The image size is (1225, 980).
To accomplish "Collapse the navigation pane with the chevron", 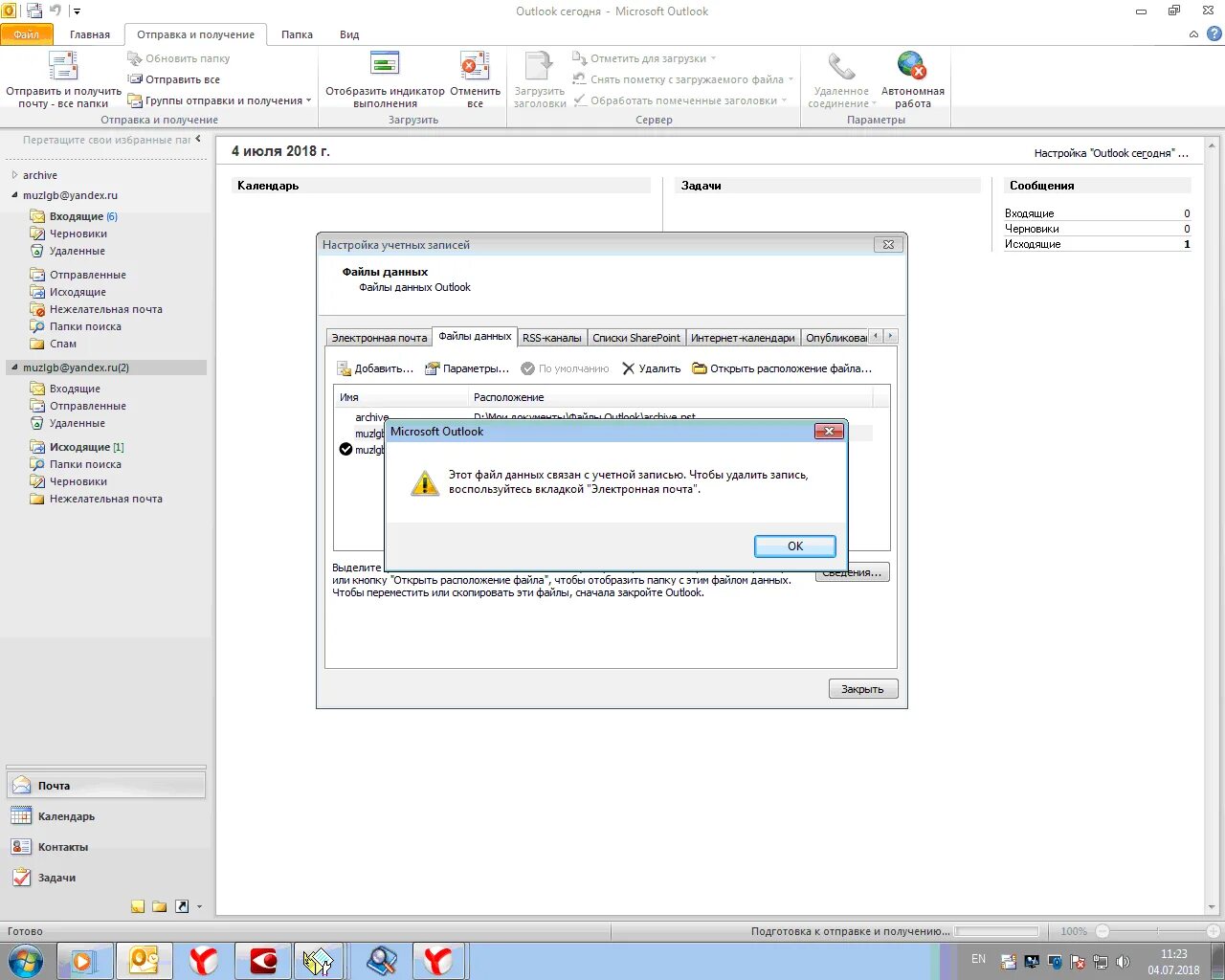I will [198, 139].
